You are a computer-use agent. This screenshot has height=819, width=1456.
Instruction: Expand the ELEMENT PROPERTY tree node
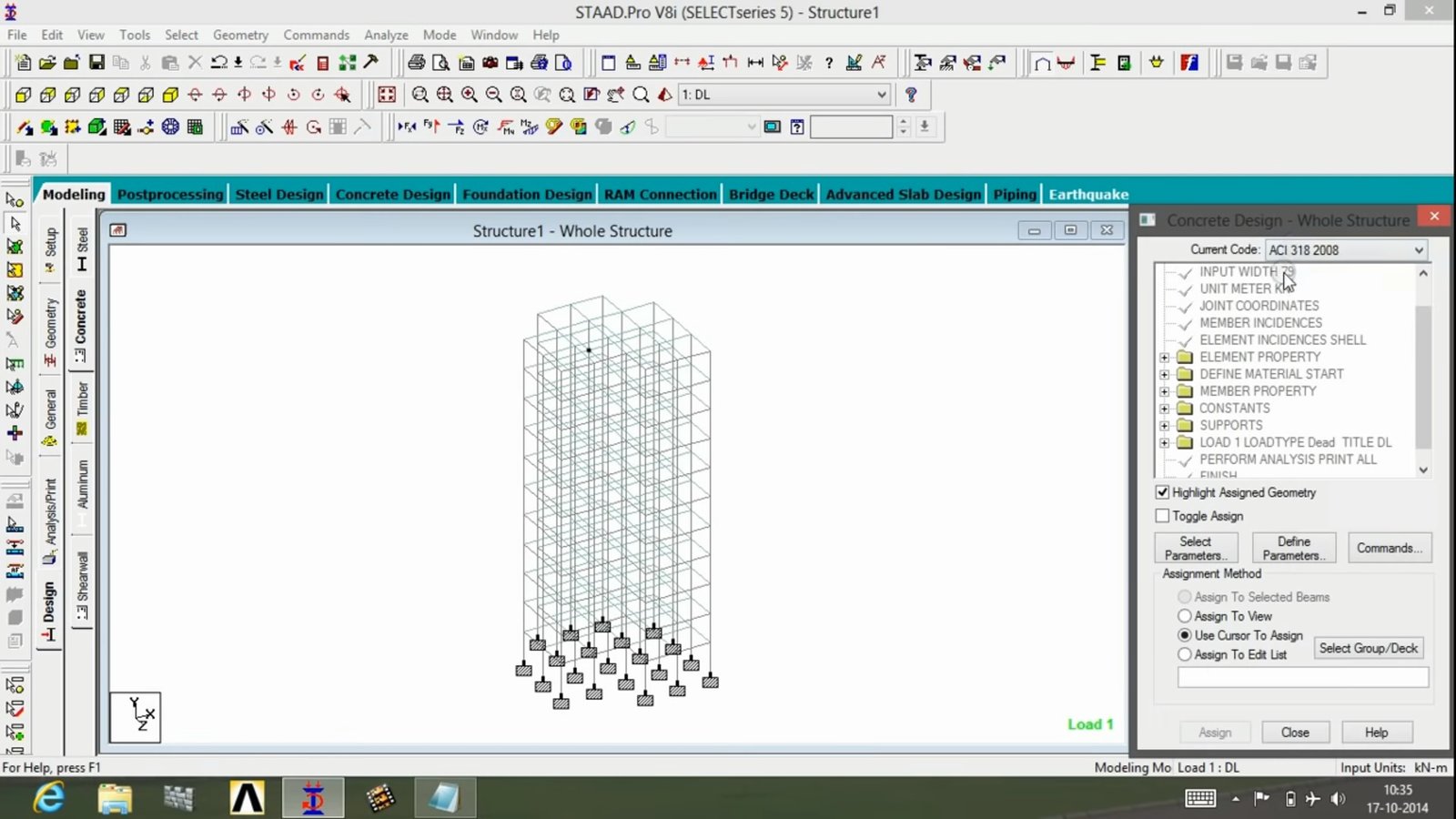click(x=1164, y=357)
